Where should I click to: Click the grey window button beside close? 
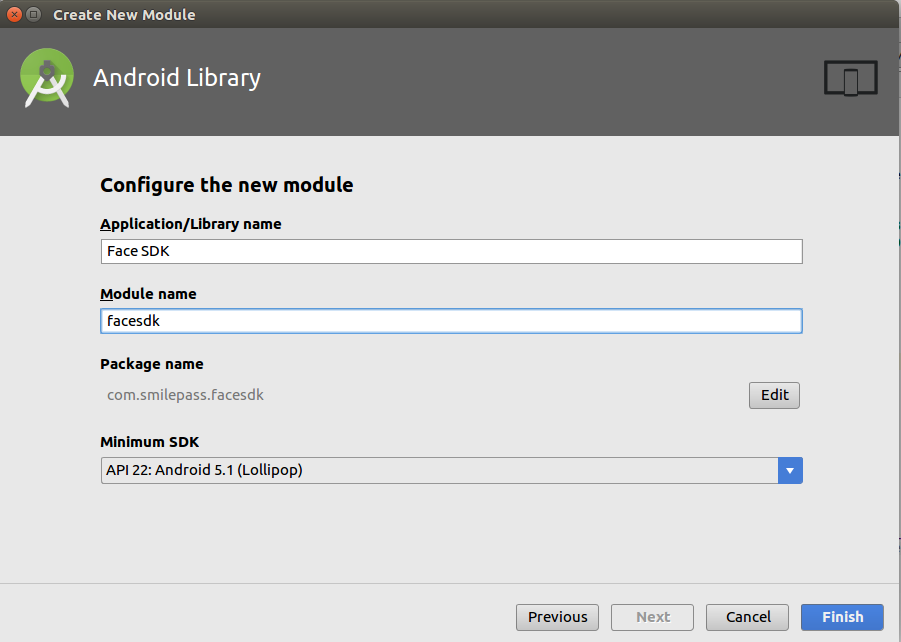tap(34, 14)
